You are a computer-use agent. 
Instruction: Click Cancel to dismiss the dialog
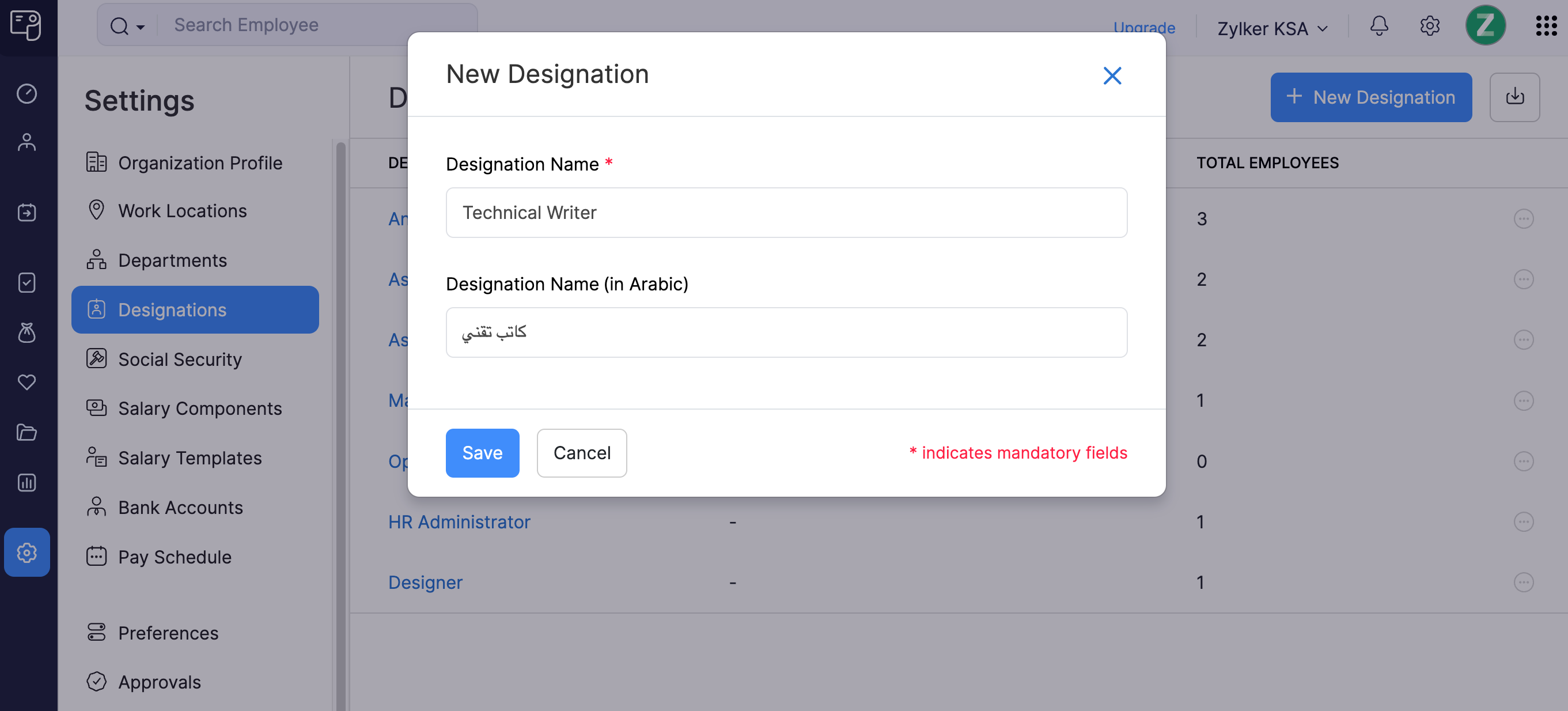click(582, 452)
